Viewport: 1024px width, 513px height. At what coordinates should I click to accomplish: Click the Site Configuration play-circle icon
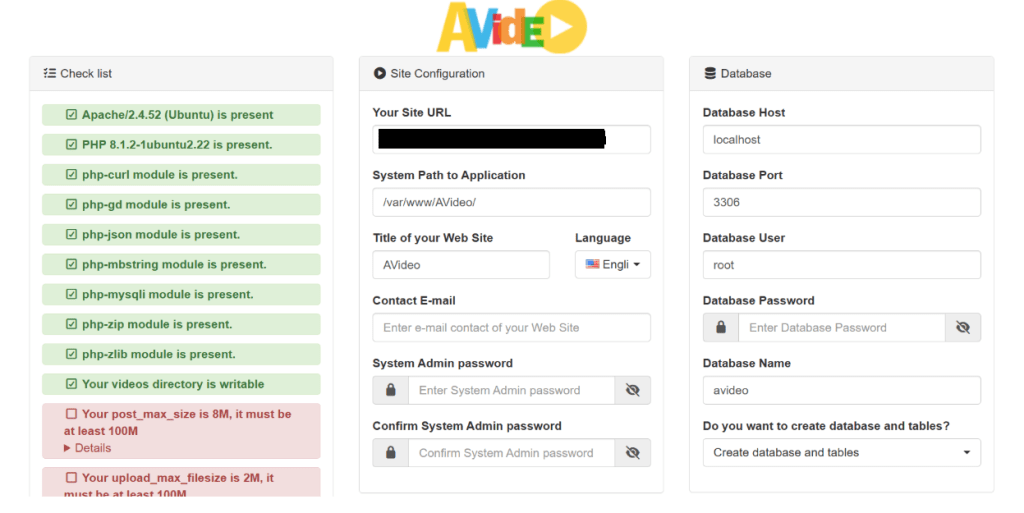click(379, 73)
